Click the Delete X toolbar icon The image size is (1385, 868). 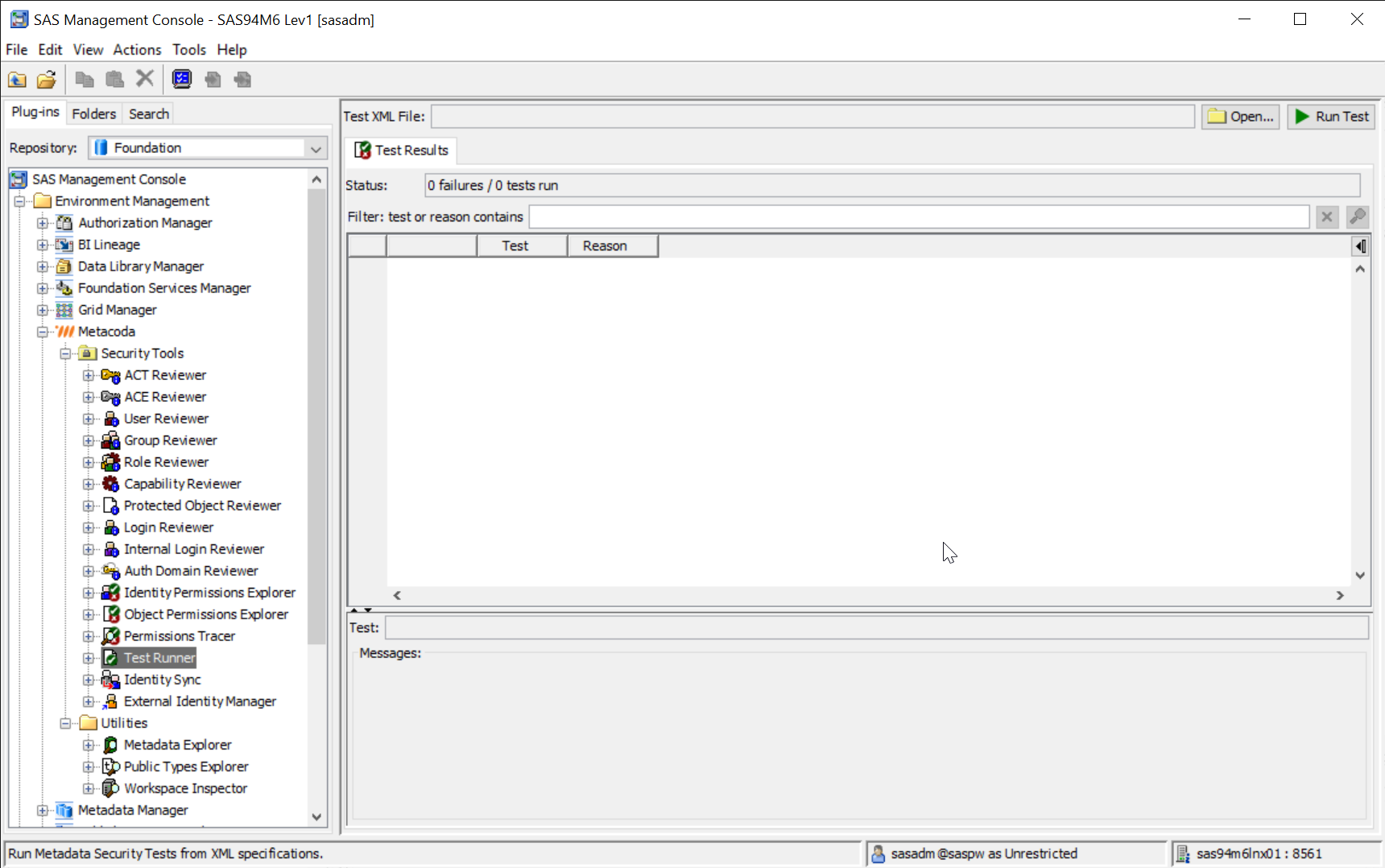click(145, 78)
